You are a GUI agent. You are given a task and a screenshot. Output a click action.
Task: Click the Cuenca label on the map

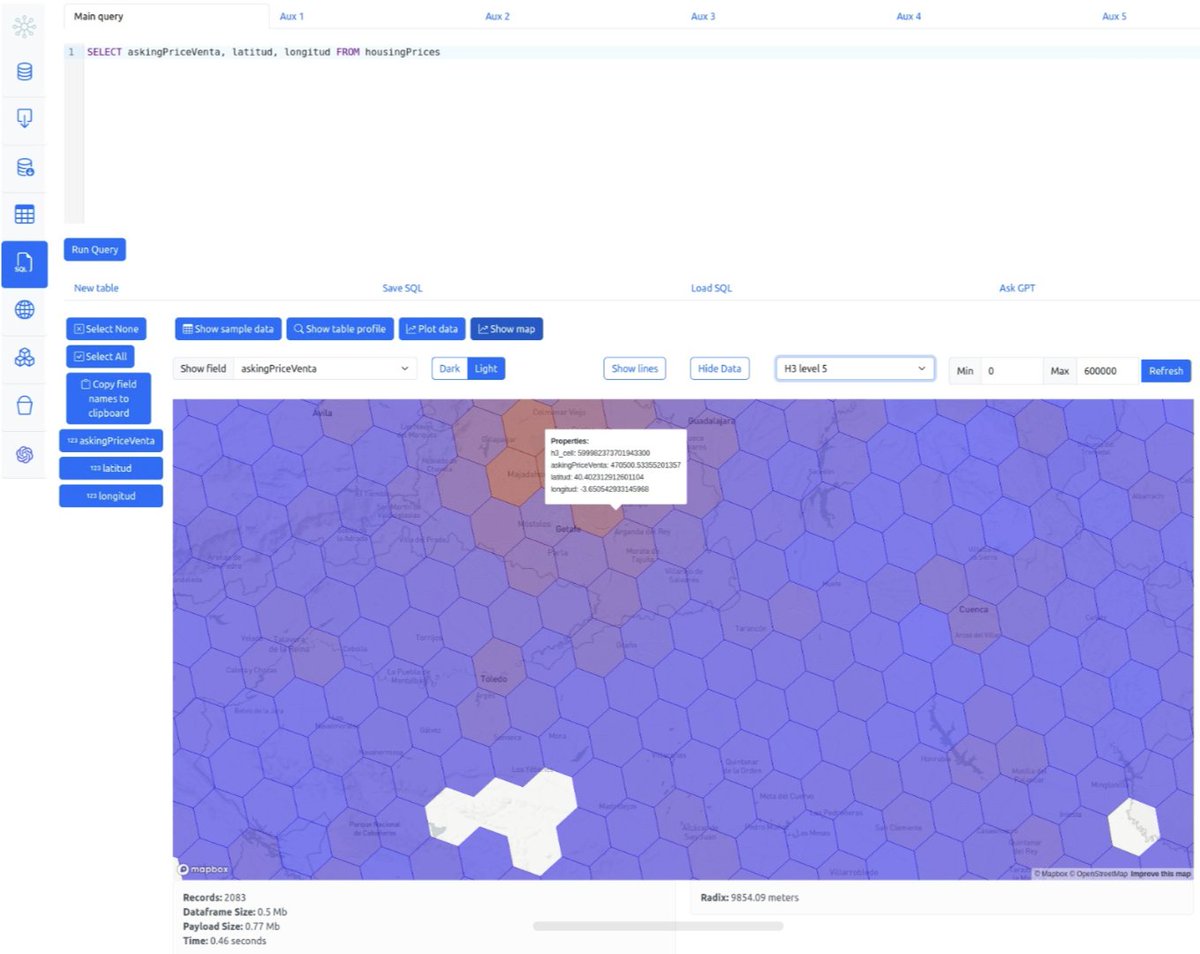point(973,609)
